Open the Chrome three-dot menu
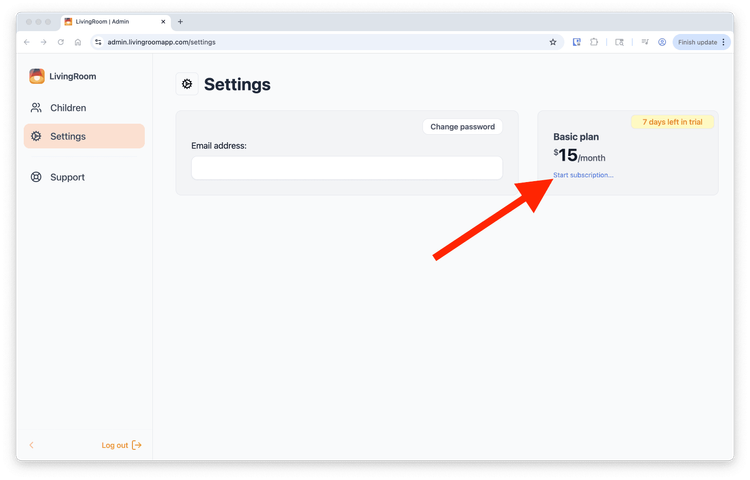 click(x=723, y=42)
